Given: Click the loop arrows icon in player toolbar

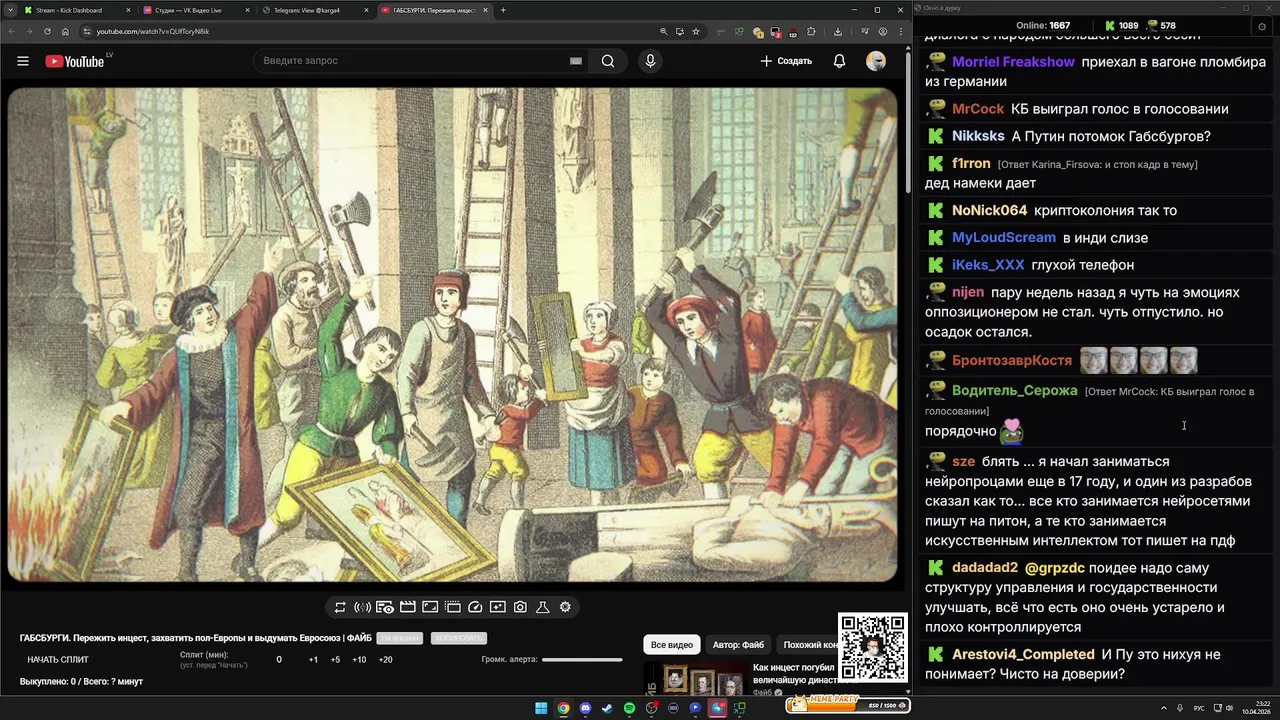Looking at the screenshot, I should [x=340, y=607].
